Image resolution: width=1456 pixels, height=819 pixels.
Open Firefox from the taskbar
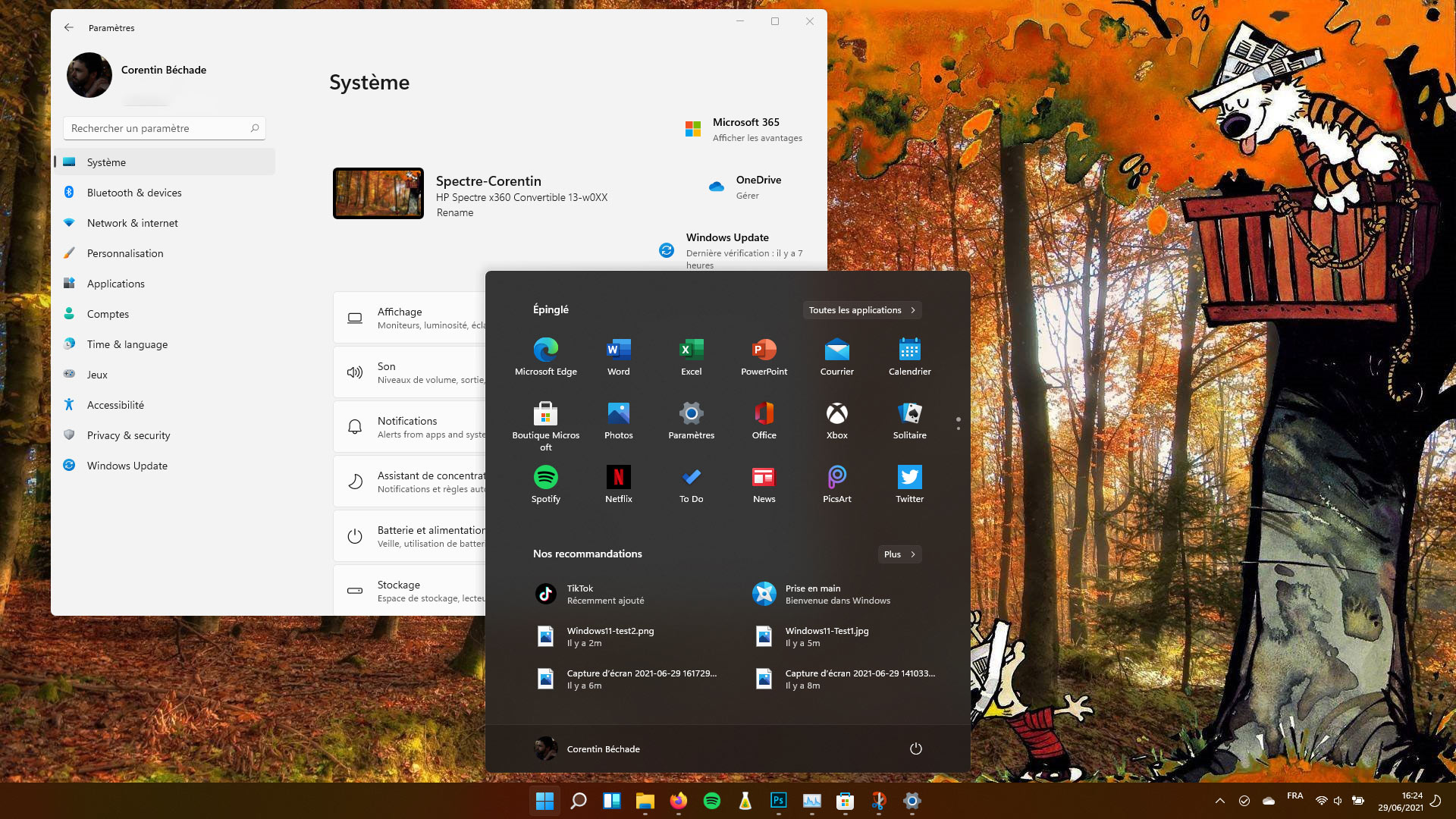pos(678,801)
